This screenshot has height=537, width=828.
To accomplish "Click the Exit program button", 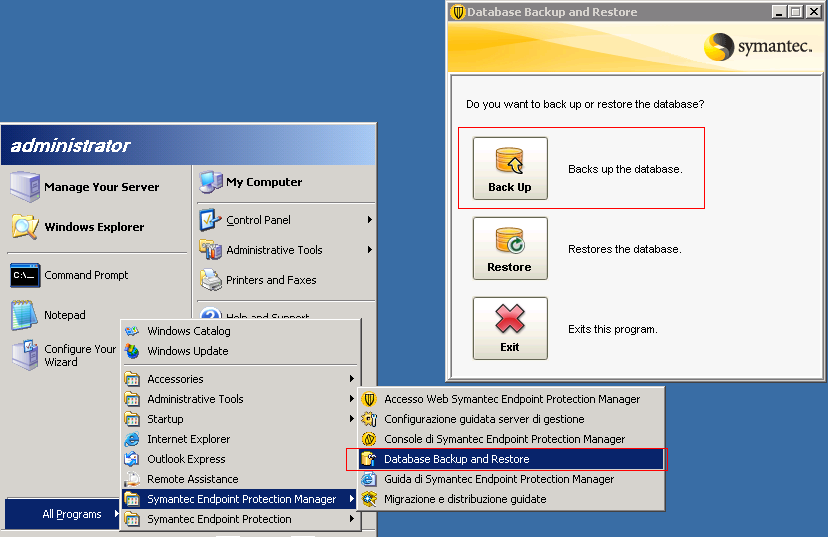I will (510, 328).
